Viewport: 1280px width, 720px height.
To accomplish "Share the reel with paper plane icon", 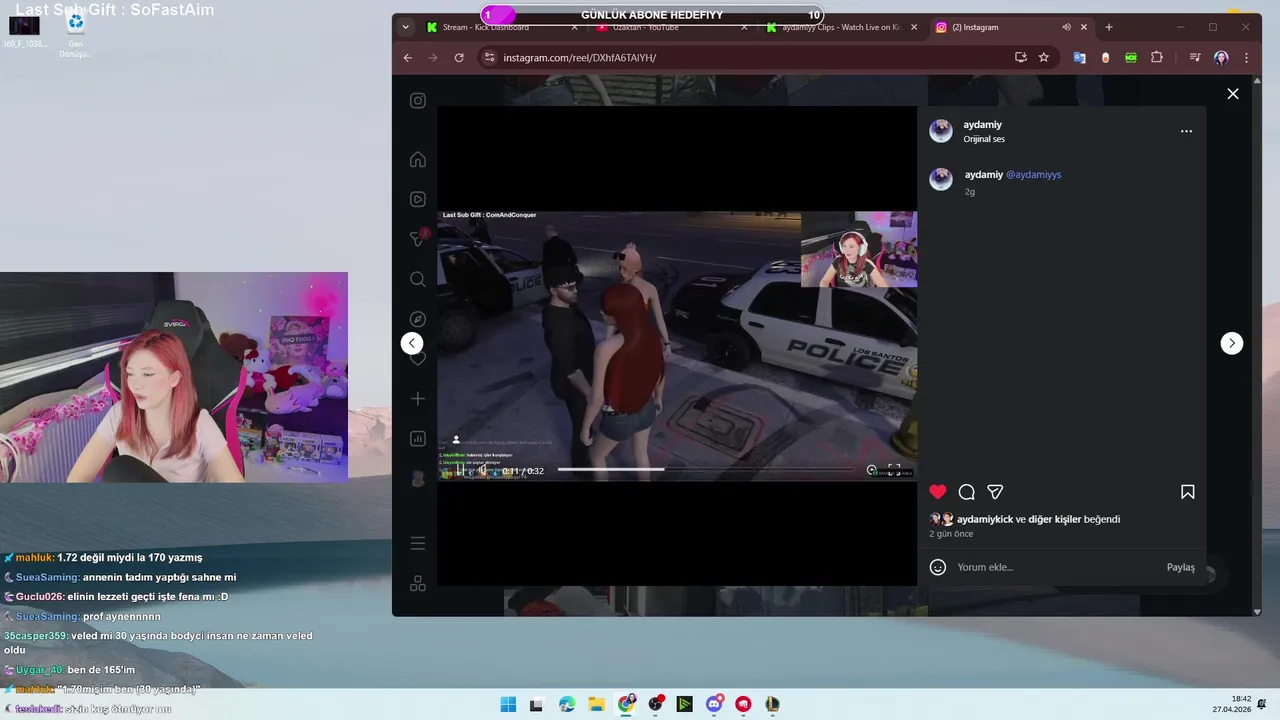I will pyautogui.click(x=995, y=492).
